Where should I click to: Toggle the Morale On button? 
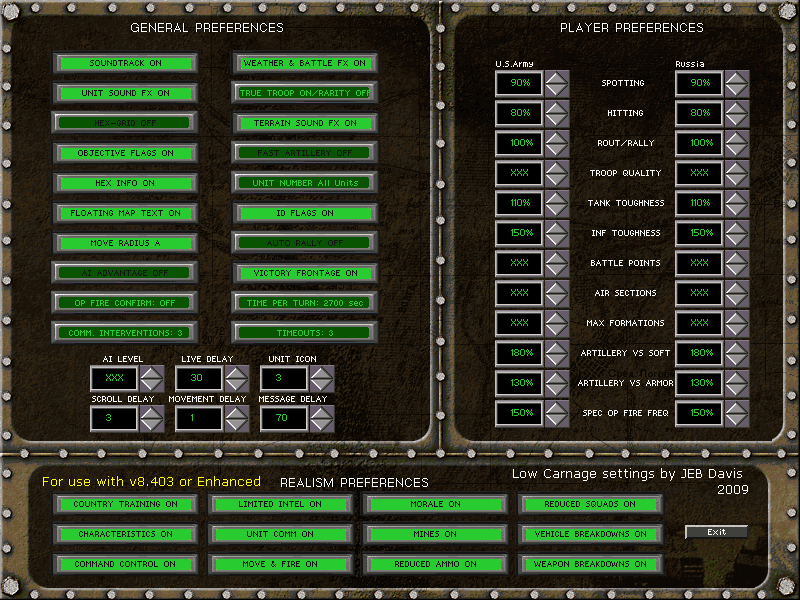(435, 504)
